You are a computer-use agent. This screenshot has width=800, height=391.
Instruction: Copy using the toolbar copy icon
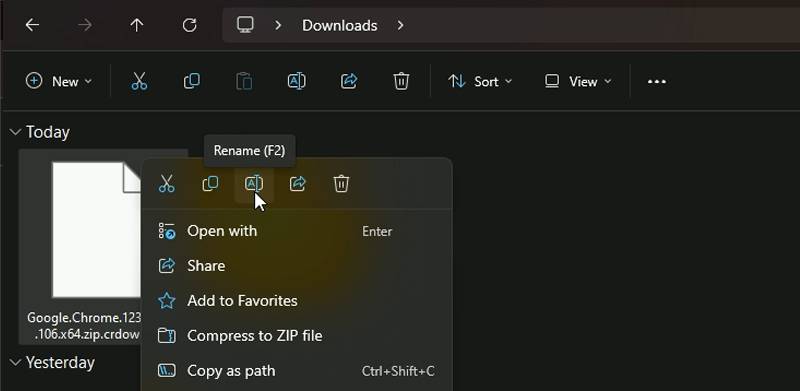192,81
